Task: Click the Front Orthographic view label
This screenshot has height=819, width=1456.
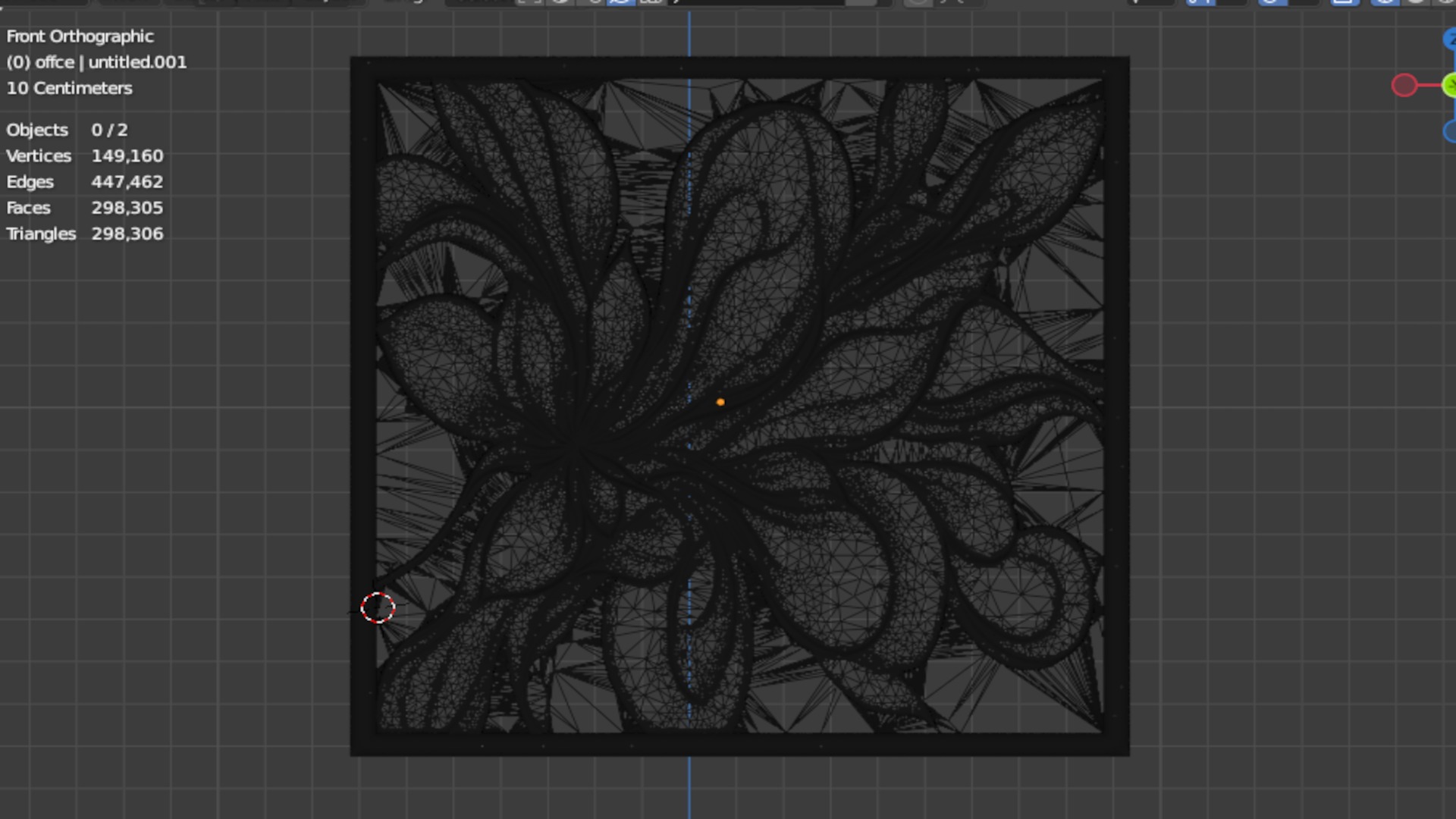Action: pos(80,36)
